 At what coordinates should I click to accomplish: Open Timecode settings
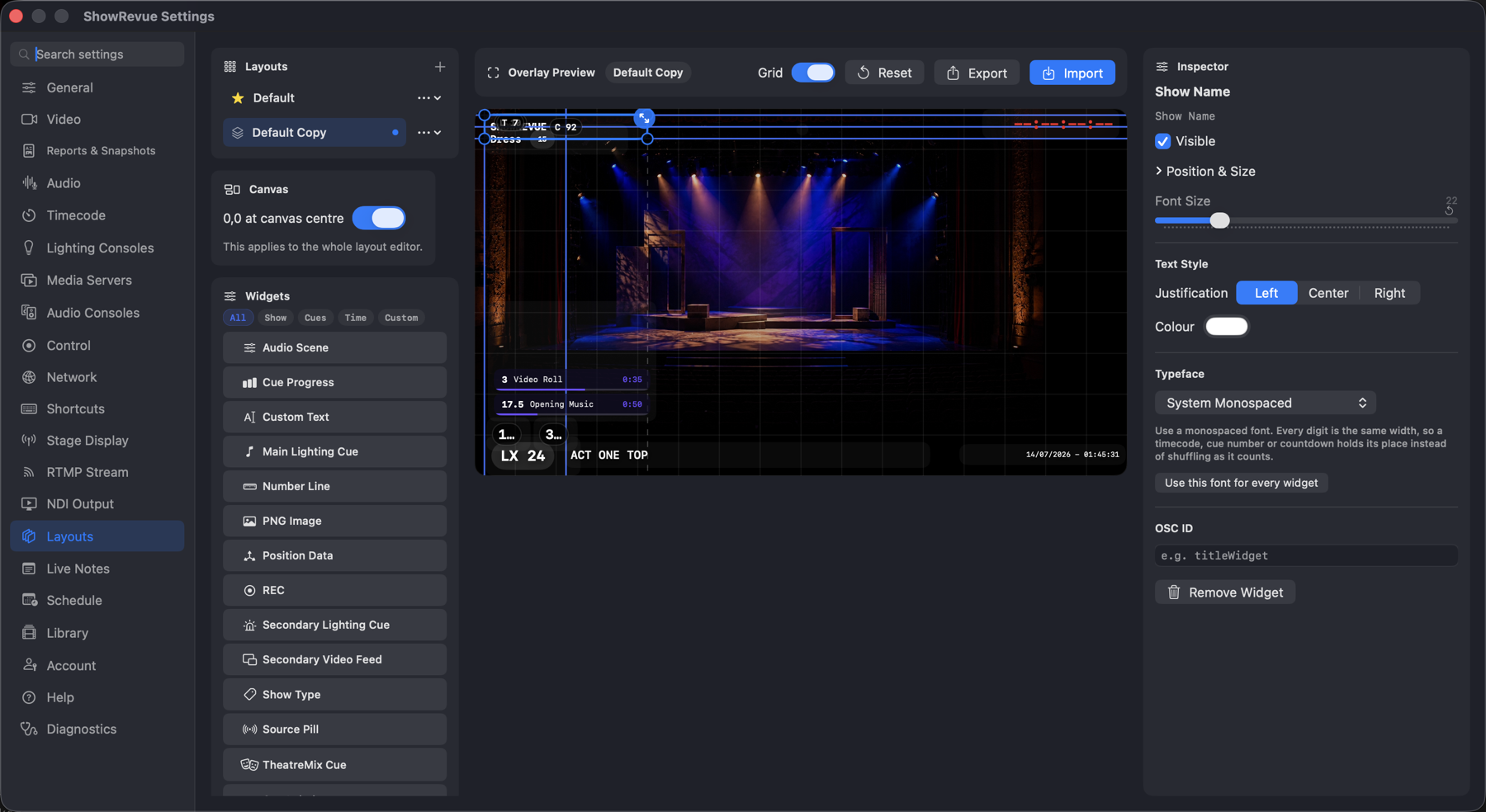click(x=97, y=215)
